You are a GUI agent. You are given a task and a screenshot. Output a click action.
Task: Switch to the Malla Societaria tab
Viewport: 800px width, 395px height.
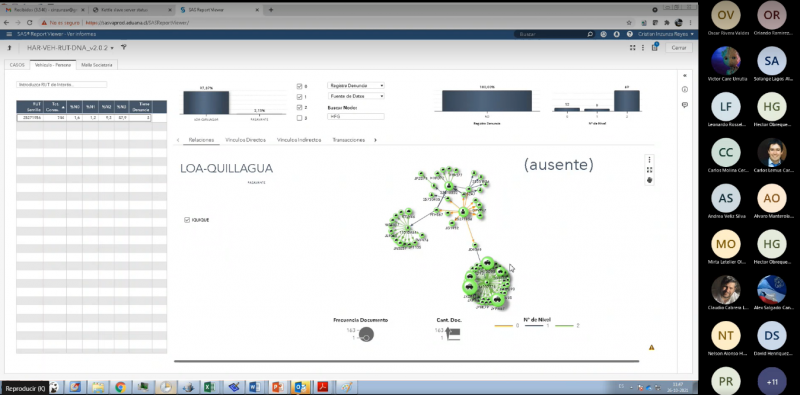[x=97, y=65]
